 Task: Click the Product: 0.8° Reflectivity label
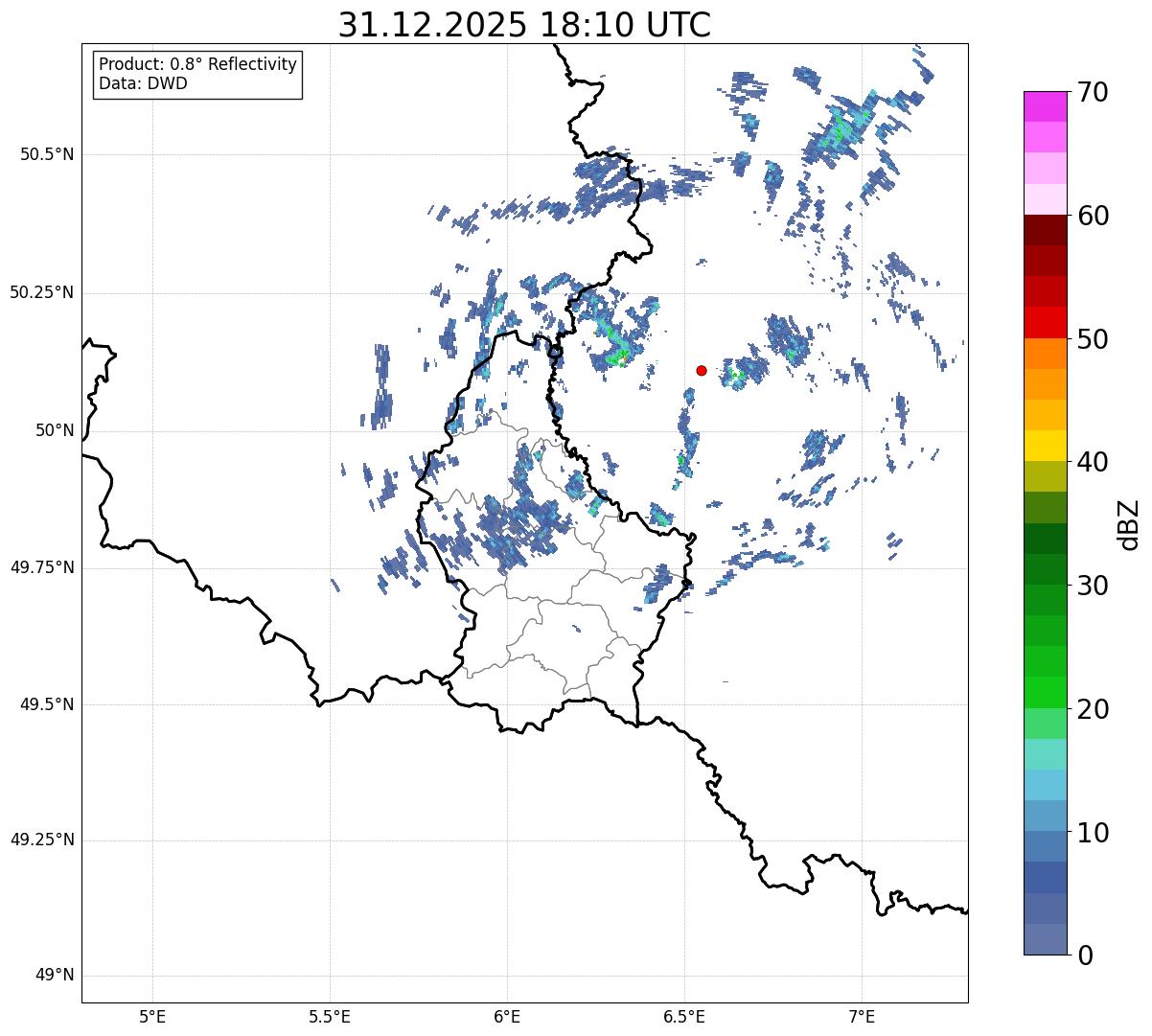tap(198, 64)
